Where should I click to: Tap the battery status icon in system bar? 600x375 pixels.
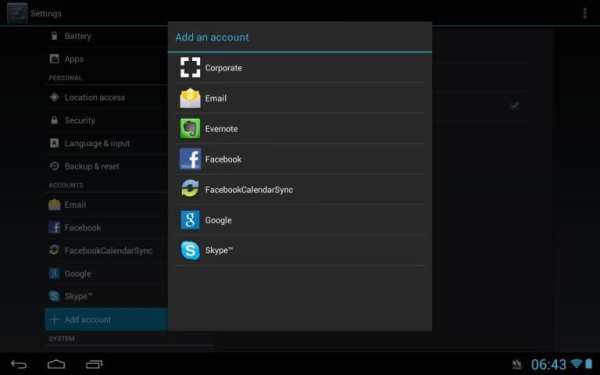pyautogui.click(x=589, y=364)
